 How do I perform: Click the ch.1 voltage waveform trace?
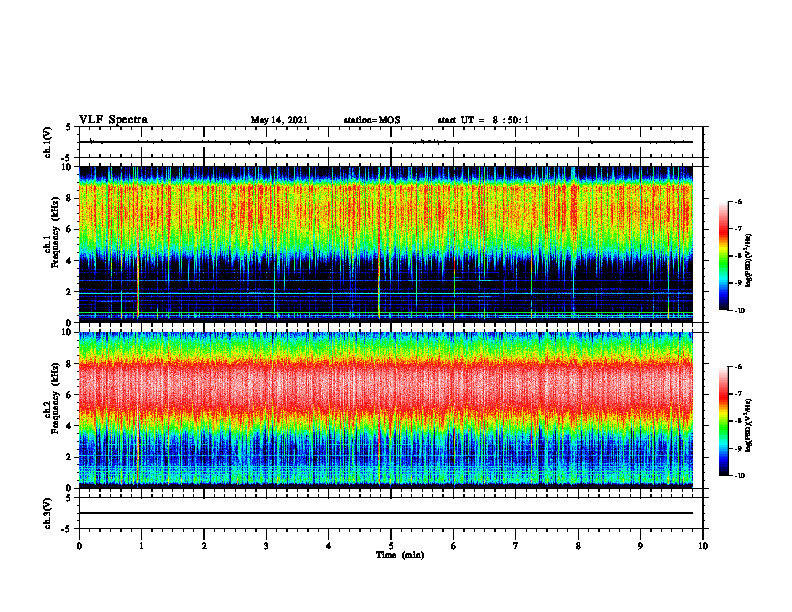click(x=386, y=142)
